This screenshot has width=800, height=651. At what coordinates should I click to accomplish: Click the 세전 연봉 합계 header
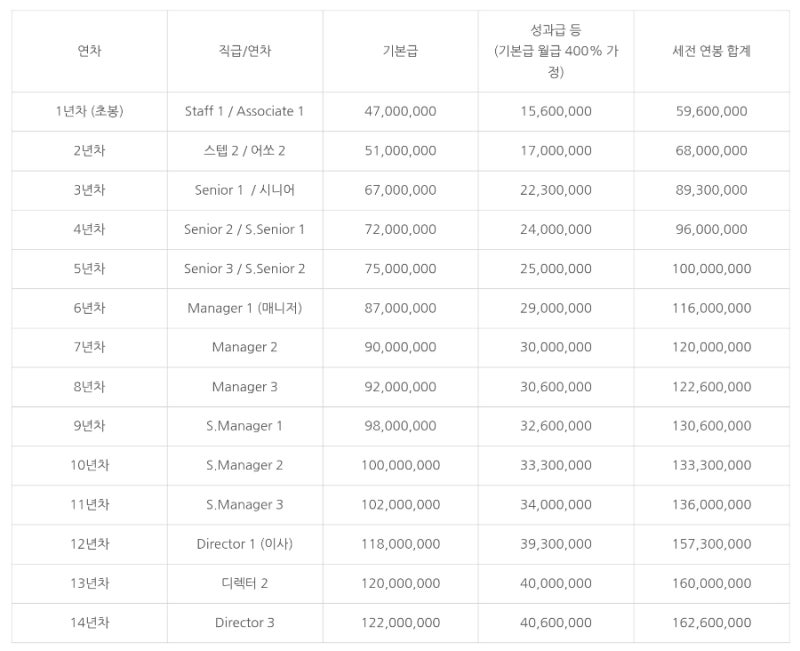[x=711, y=51]
